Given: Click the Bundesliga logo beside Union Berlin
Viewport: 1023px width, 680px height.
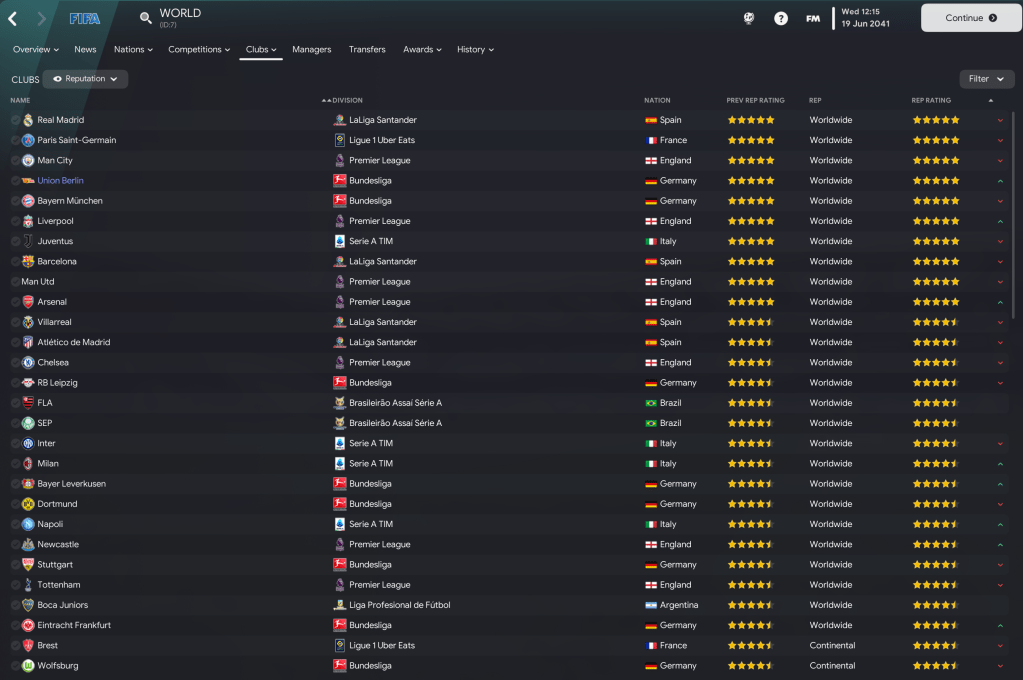Looking at the screenshot, I should 340,181.
